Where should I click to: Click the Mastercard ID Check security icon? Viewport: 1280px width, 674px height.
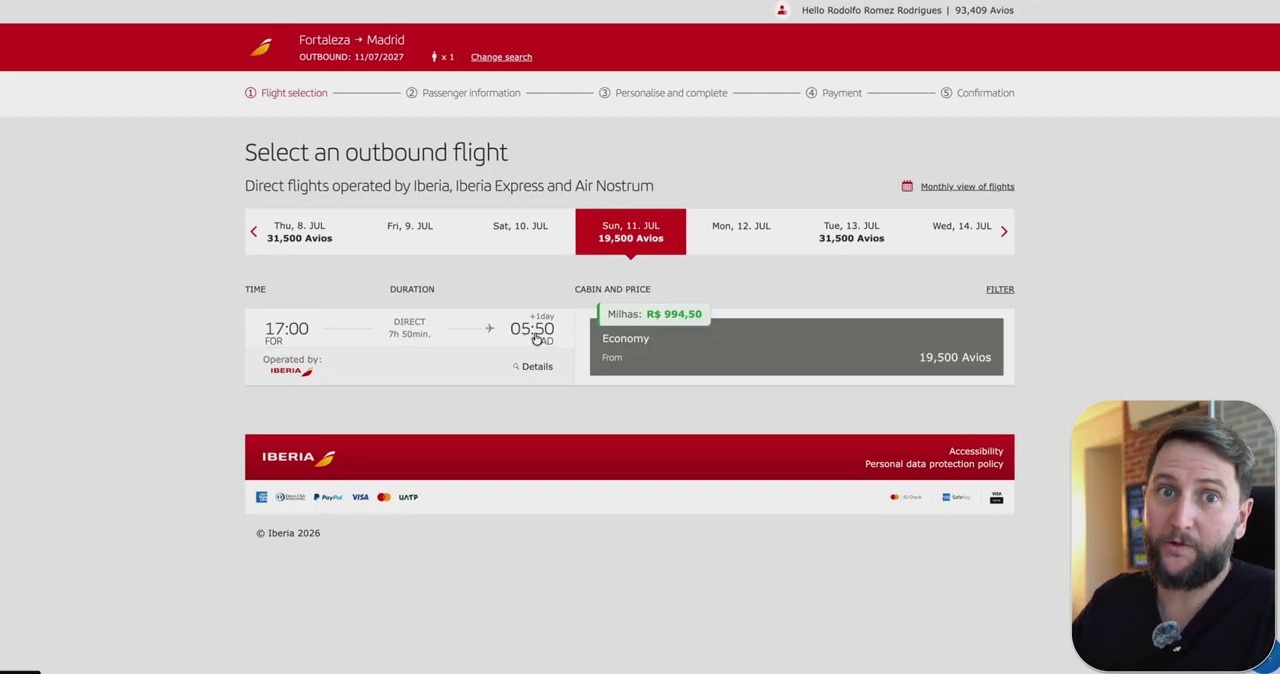906,497
